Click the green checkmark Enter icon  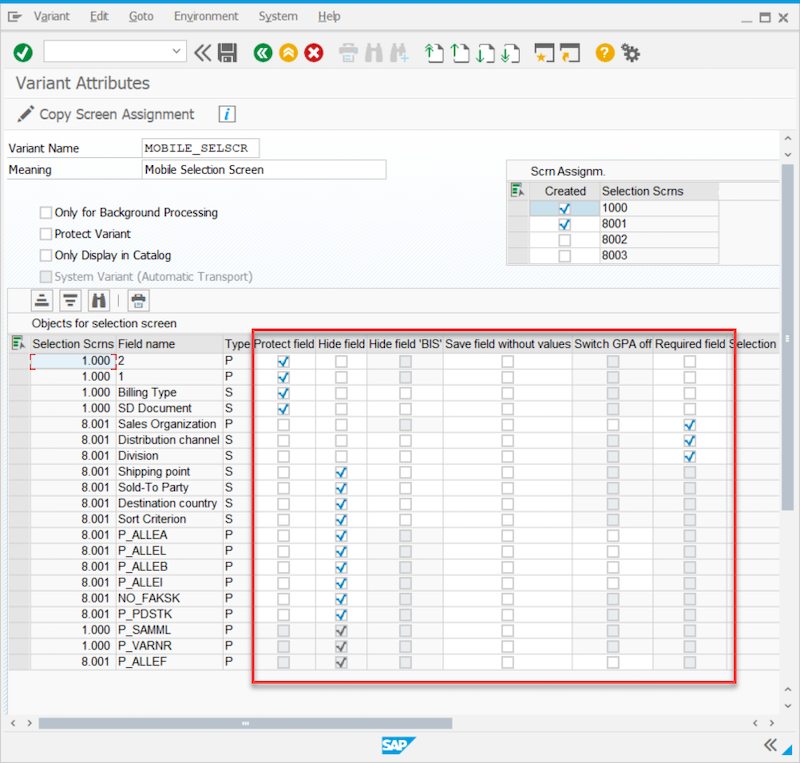pyautogui.click(x=23, y=52)
